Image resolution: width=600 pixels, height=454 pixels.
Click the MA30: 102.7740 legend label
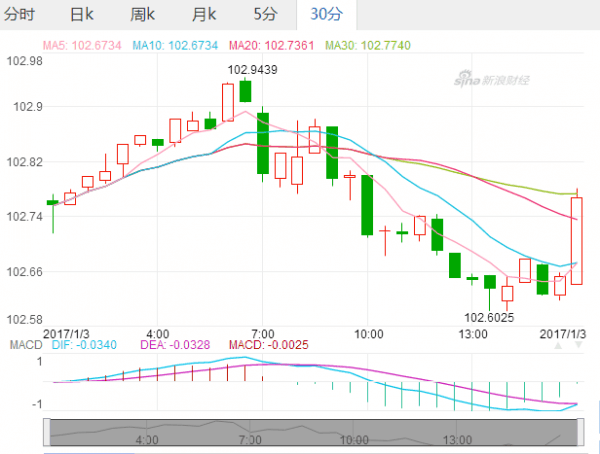pyautogui.click(x=368, y=46)
